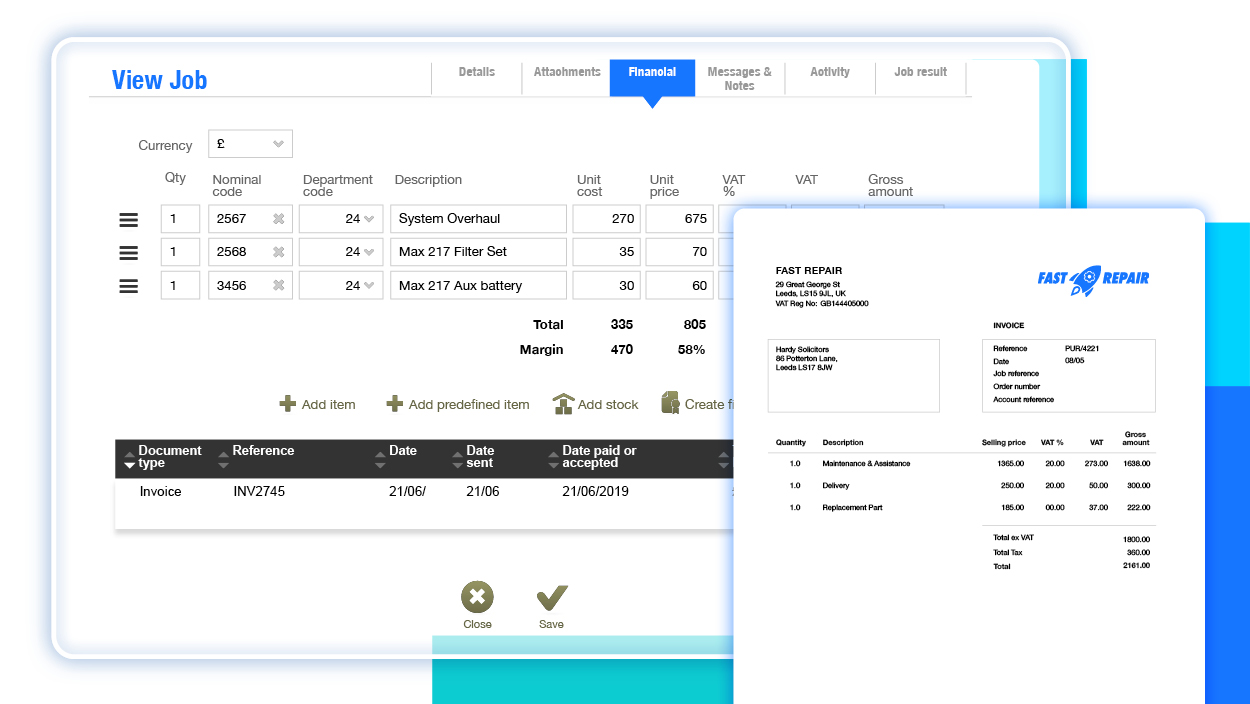Image resolution: width=1250 pixels, height=704 pixels.
Task: Remove nominal code 2567 via its X icon
Action: click(281, 218)
